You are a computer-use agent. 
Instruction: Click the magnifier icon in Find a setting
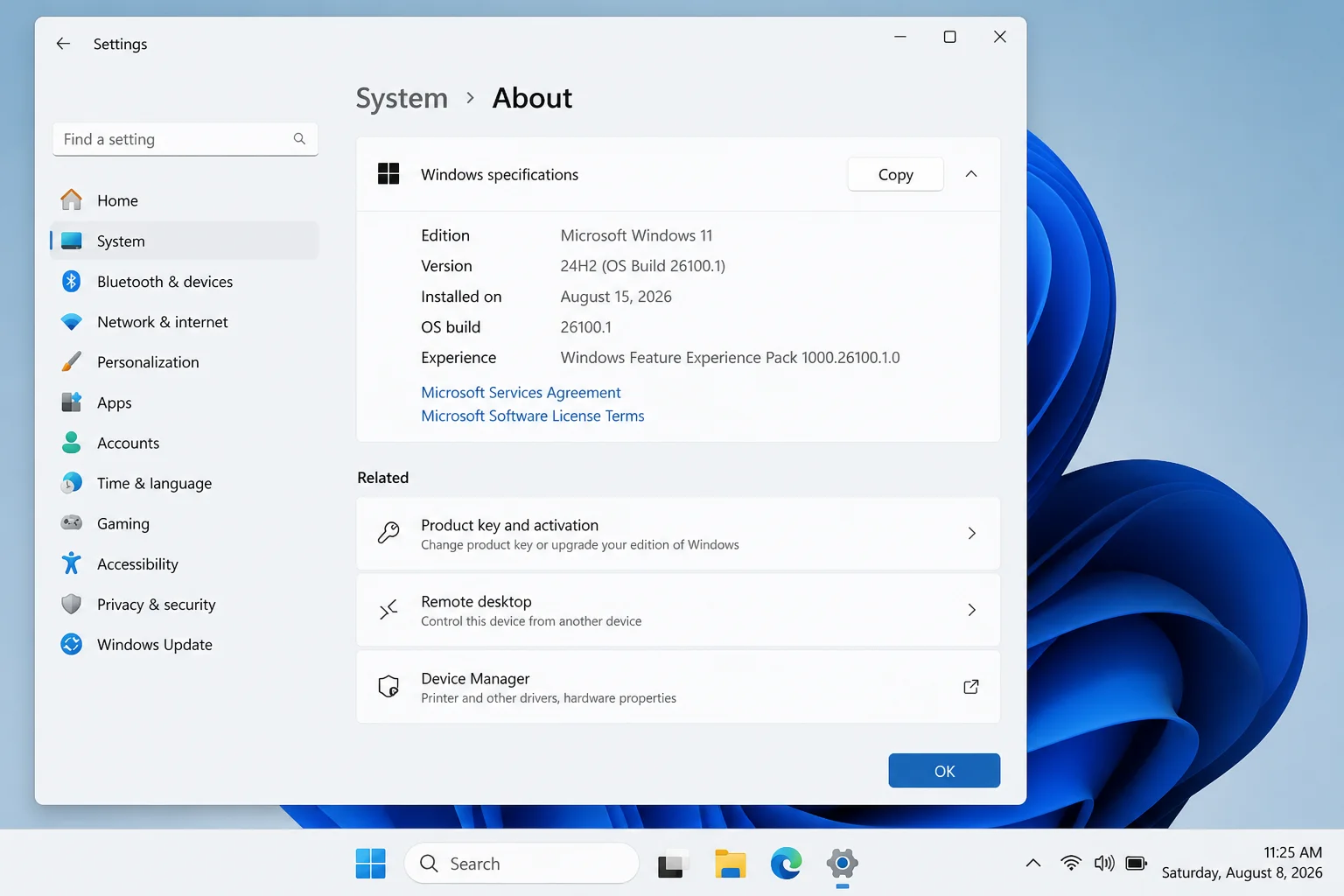tap(299, 139)
